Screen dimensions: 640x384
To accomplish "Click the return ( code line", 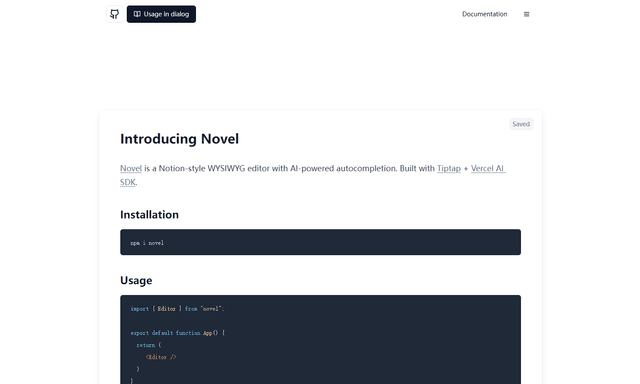I will (x=149, y=345).
